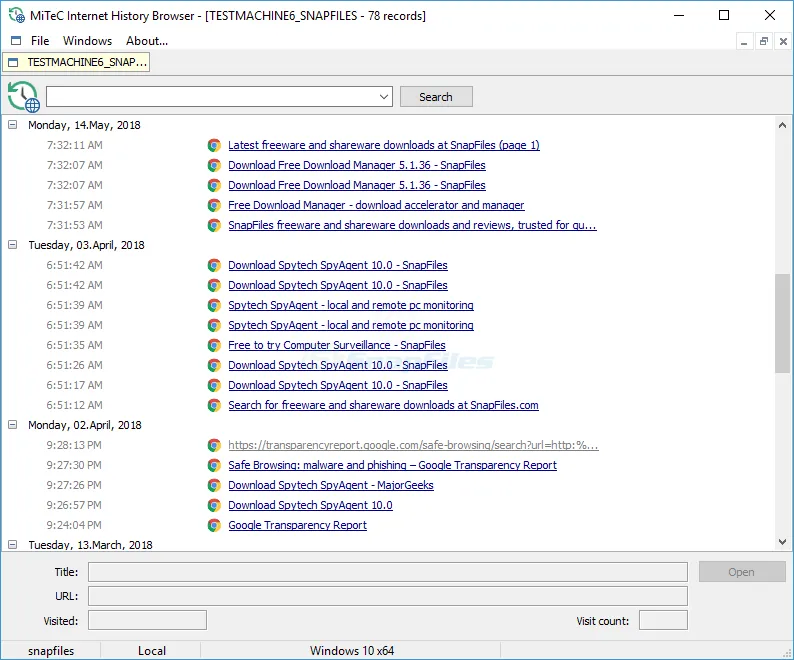The height and width of the screenshot is (660, 794).
Task: Minimize the inner MDI child window
Action: [744, 41]
